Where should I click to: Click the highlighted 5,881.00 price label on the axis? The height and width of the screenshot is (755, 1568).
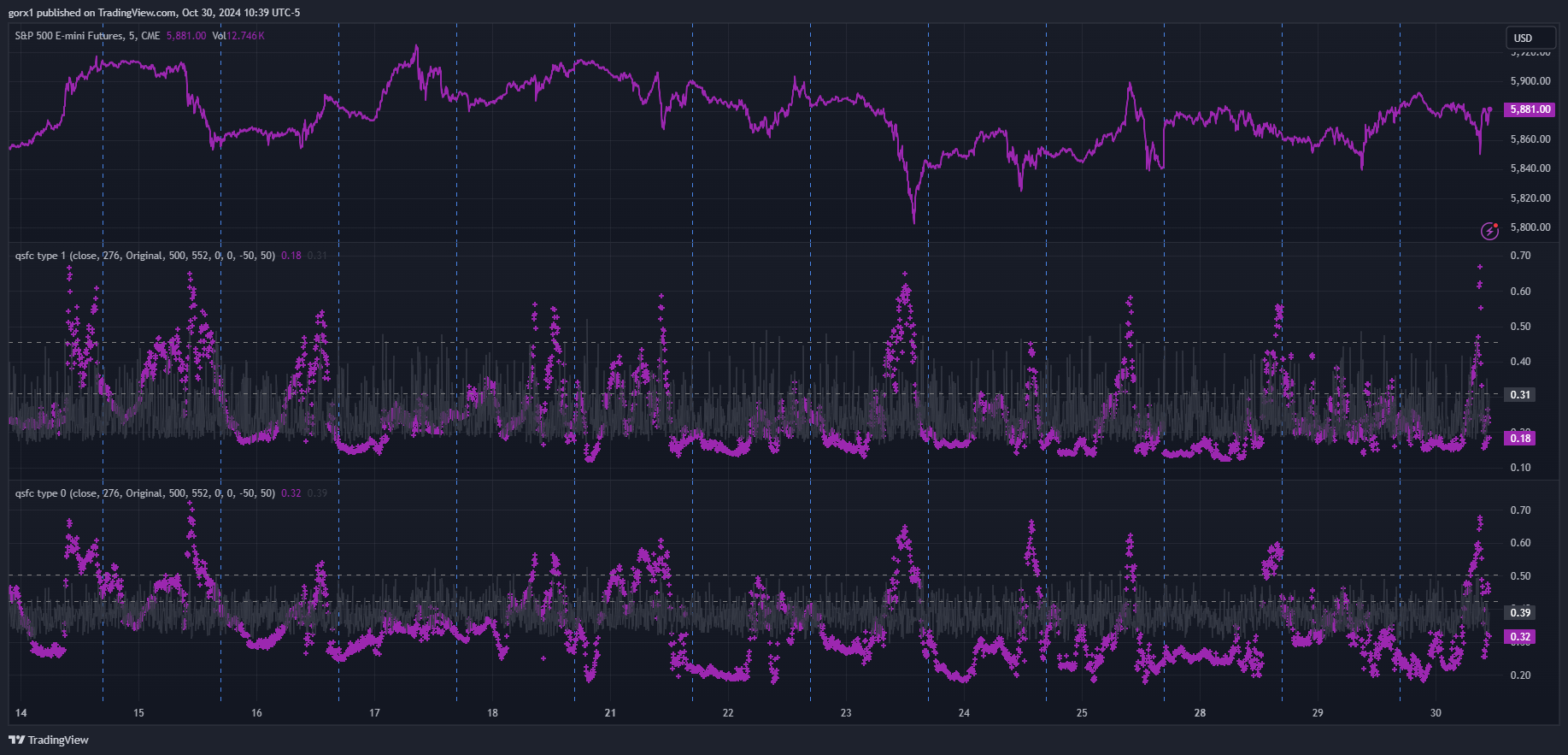point(1530,109)
